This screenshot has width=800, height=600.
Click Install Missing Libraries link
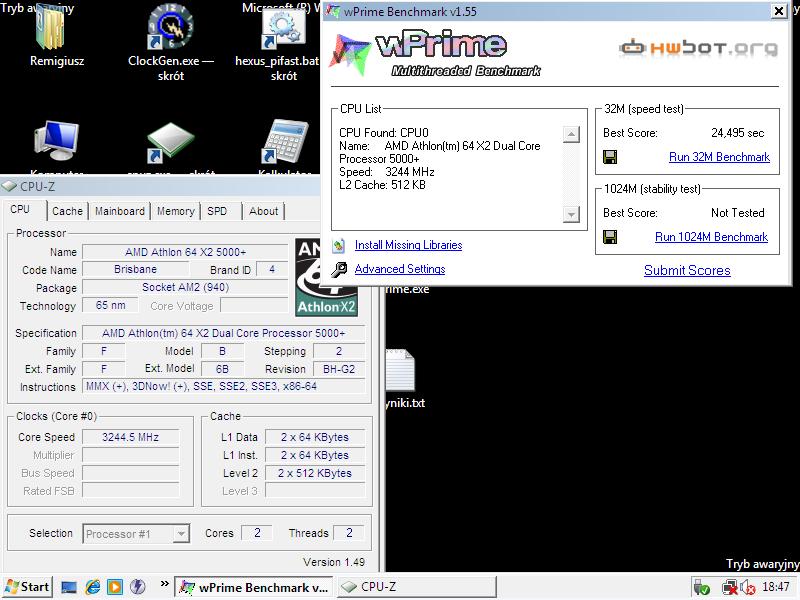coord(408,245)
